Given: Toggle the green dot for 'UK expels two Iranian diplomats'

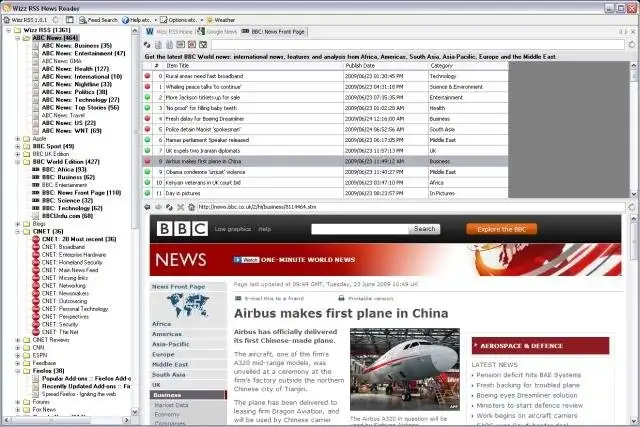Looking at the screenshot, I should coord(147,150).
